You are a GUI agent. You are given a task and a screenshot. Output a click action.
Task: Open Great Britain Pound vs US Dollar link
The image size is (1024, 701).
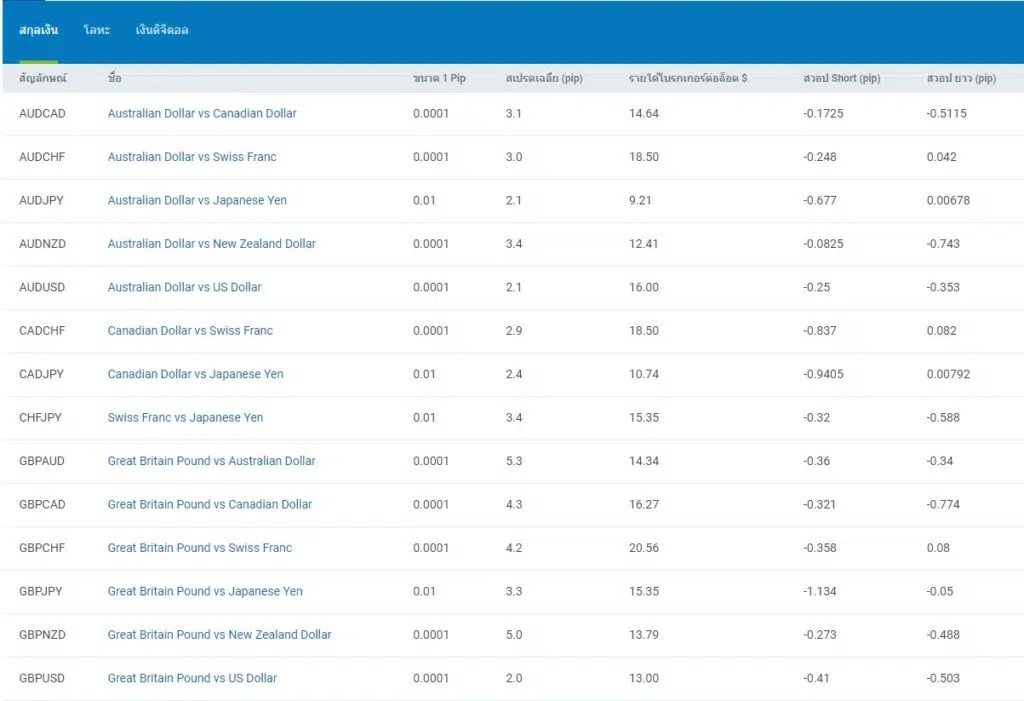click(192, 678)
